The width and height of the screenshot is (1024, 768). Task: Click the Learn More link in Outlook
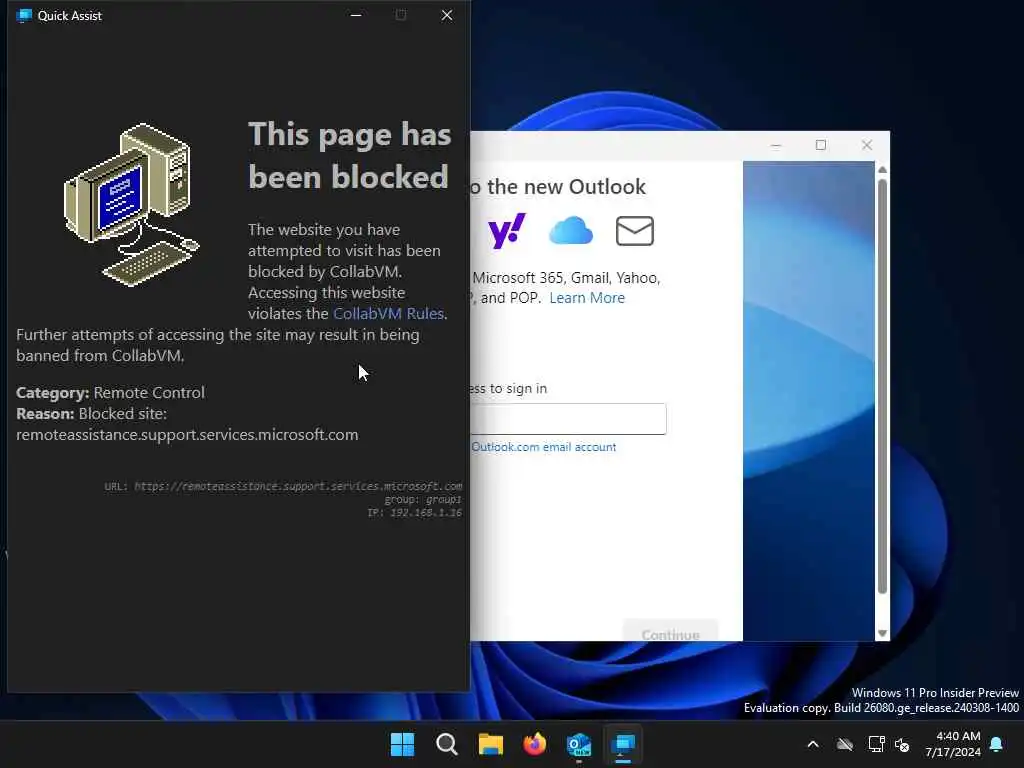587,298
